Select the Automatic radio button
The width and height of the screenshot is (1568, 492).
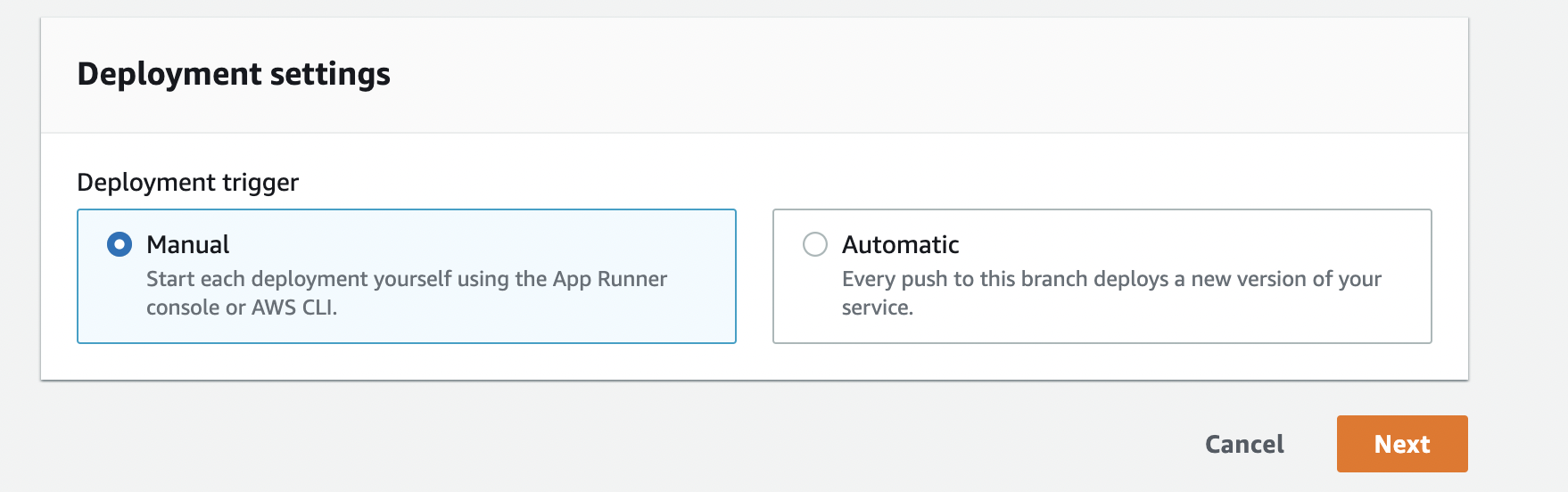pos(815,244)
